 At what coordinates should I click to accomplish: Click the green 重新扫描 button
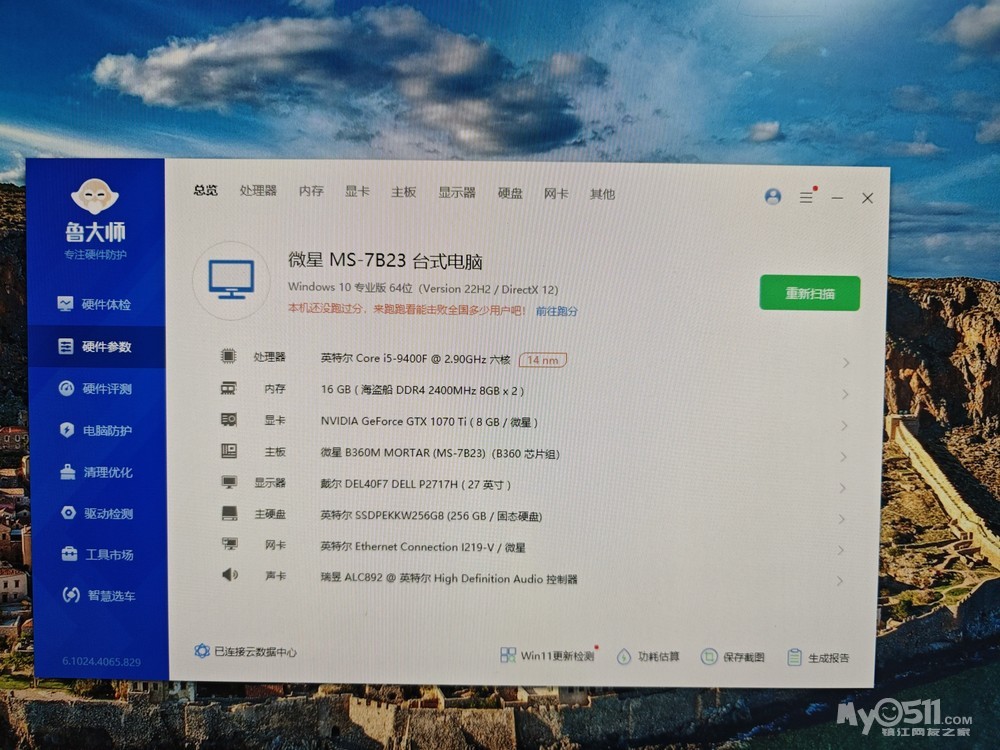(x=809, y=293)
